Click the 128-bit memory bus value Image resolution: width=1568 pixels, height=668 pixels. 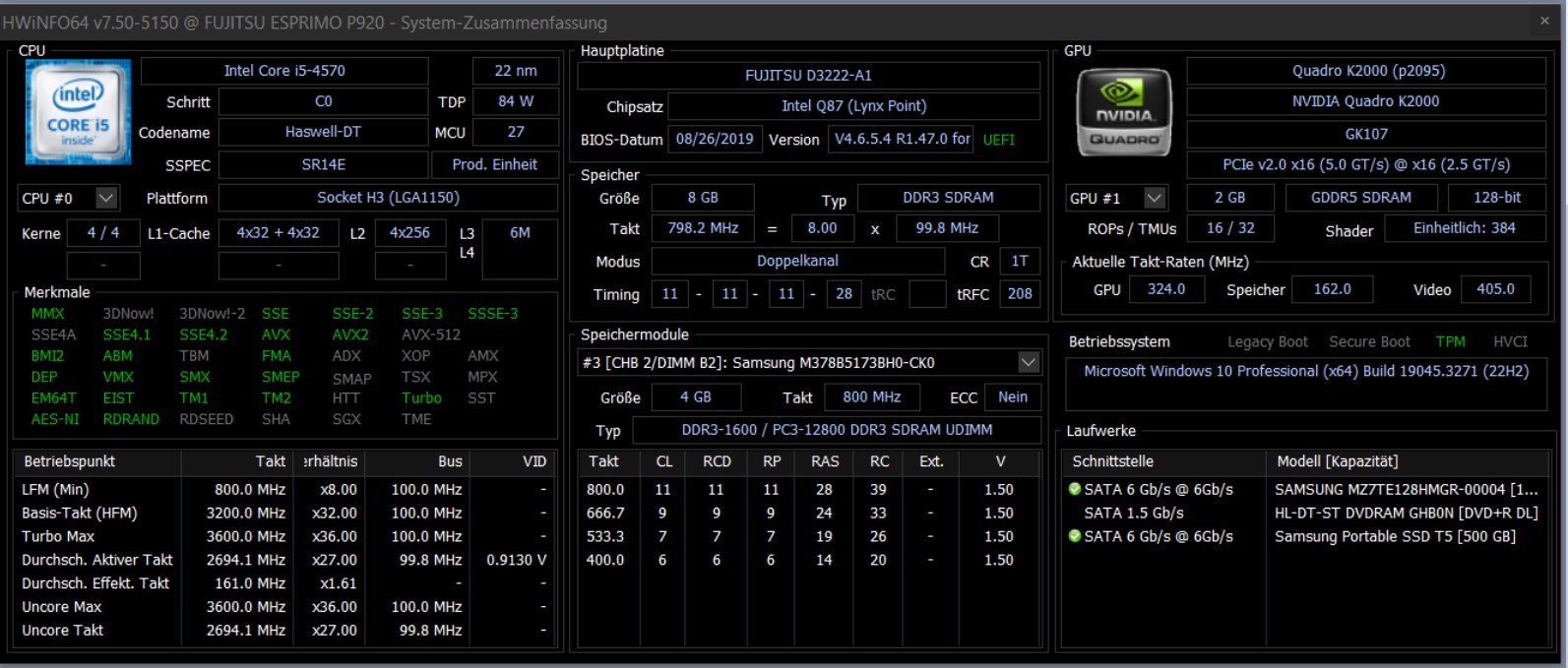click(x=1497, y=198)
